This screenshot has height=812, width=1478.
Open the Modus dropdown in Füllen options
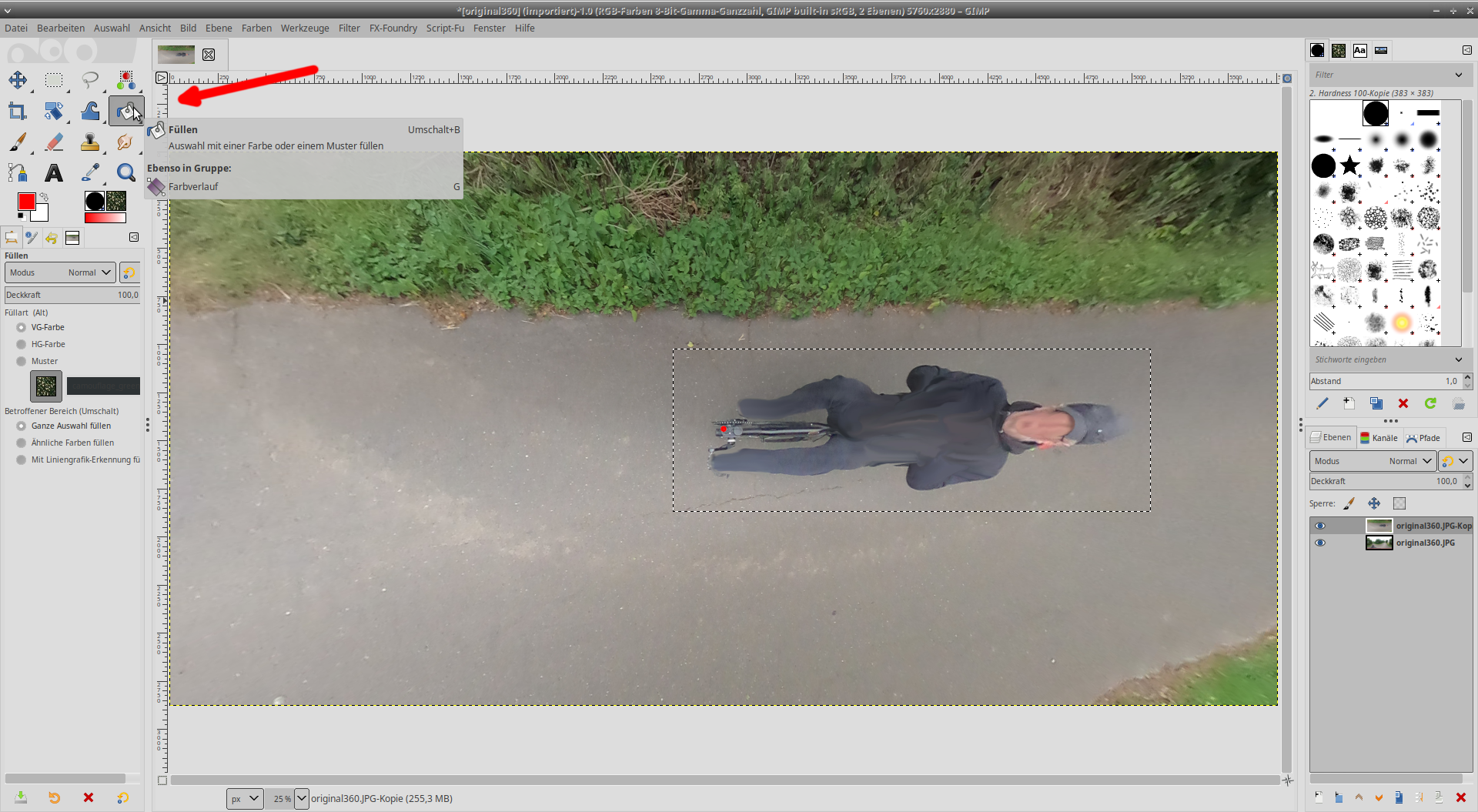click(x=60, y=272)
